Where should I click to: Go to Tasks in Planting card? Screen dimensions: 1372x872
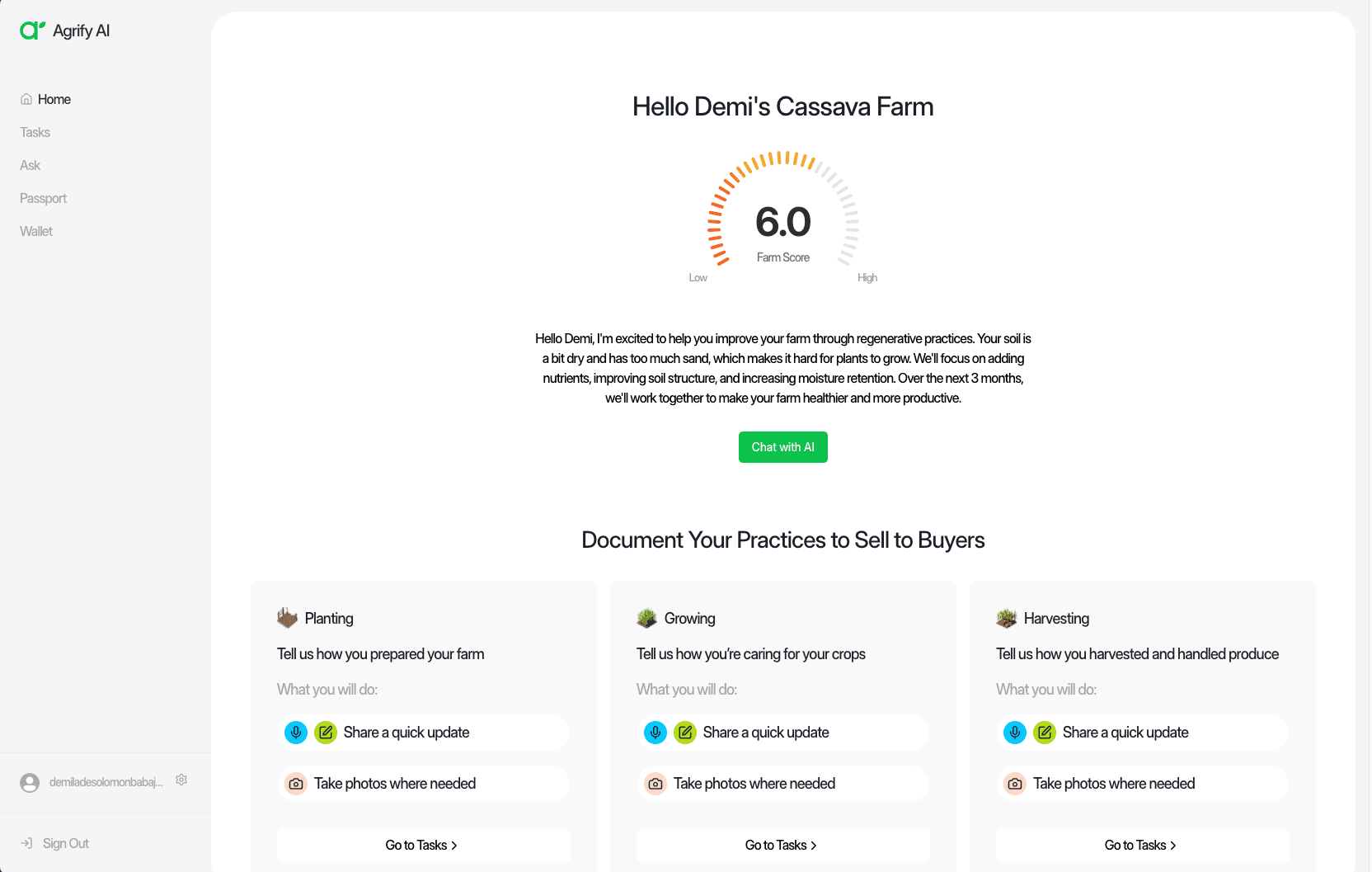click(x=424, y=846)
